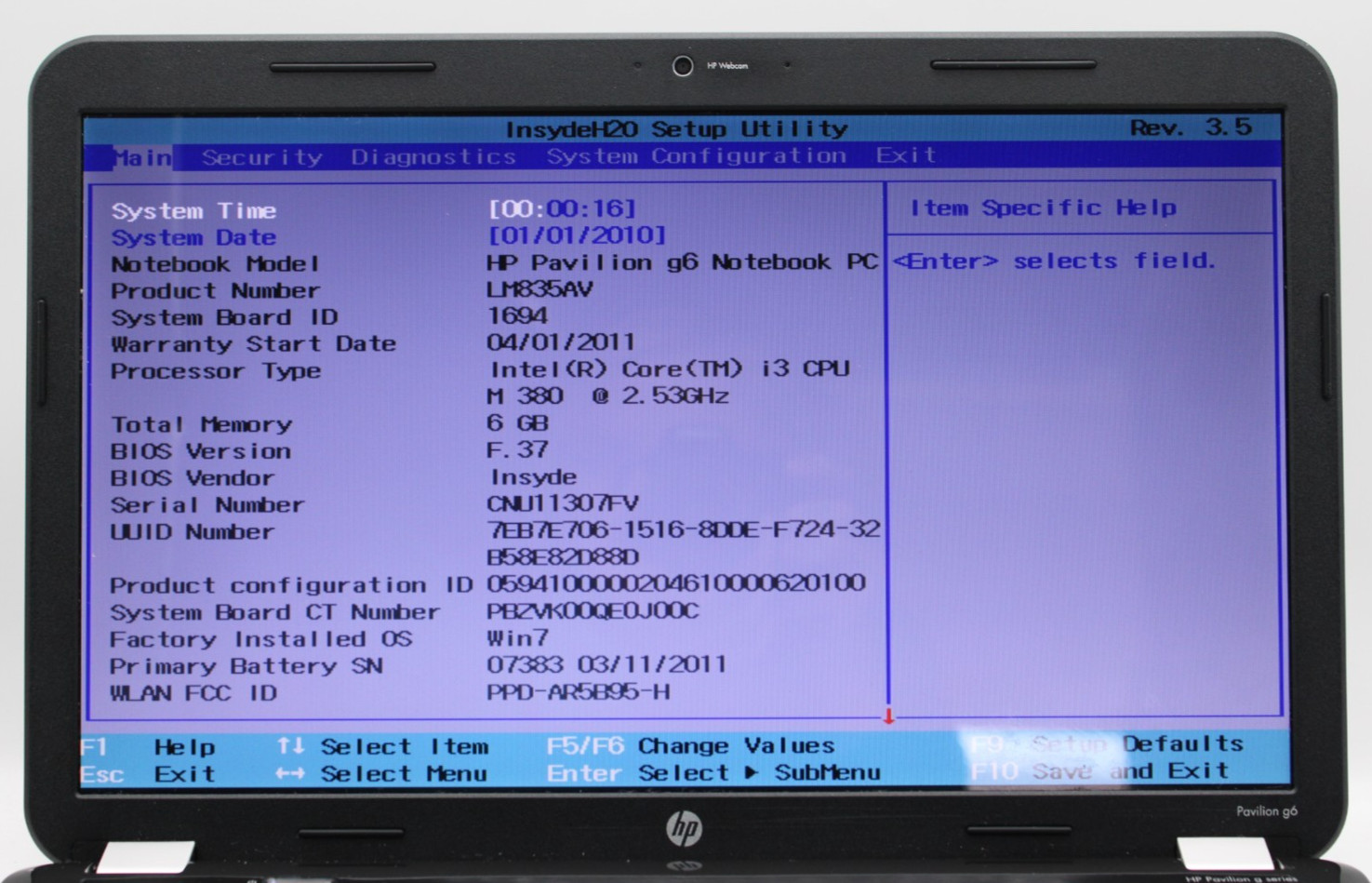This screenshot has height=883, width=1372.
Task: Select FCC ID PPD-AR5B95-H
Action: [578, 692]
